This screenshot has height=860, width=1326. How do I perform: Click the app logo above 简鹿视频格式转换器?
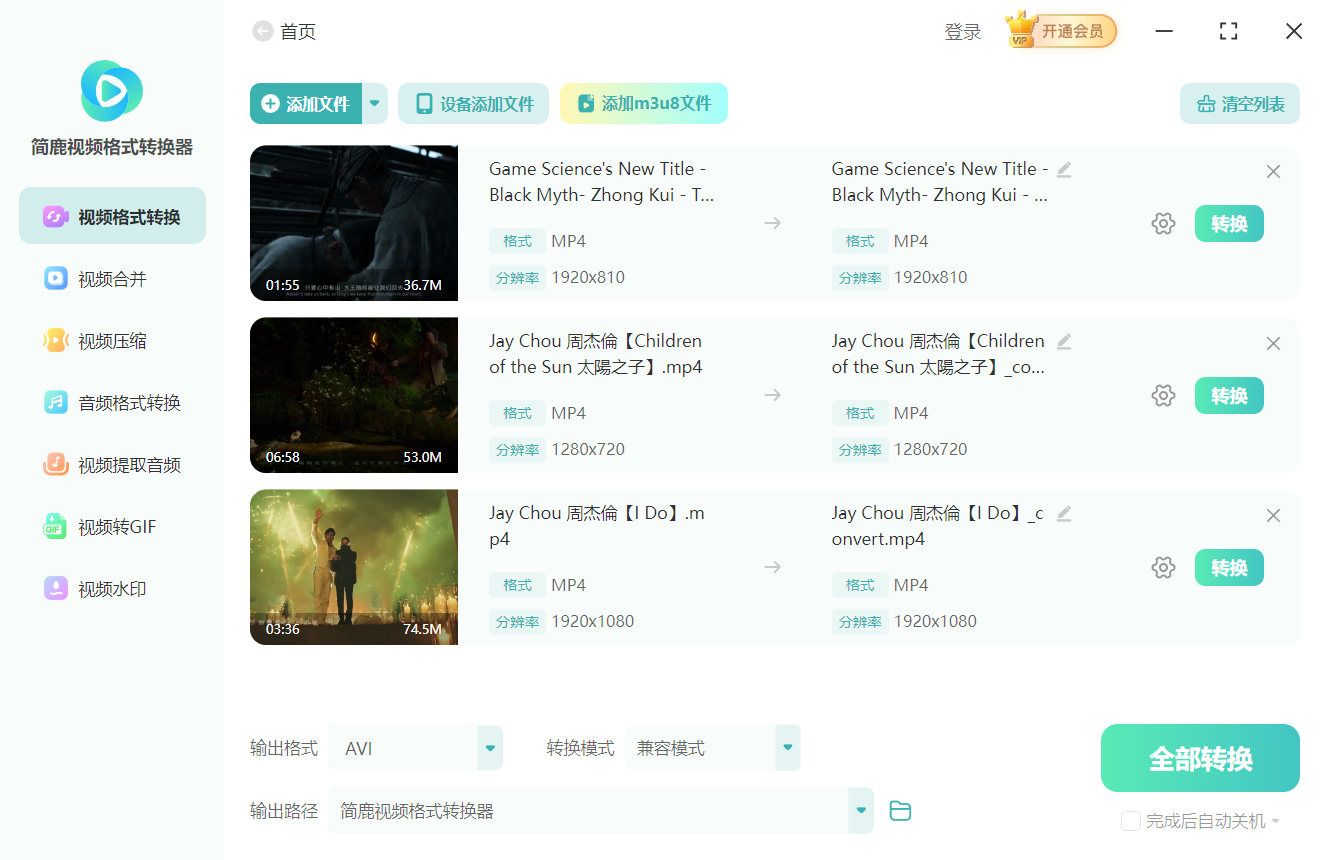tap(112, 91)
